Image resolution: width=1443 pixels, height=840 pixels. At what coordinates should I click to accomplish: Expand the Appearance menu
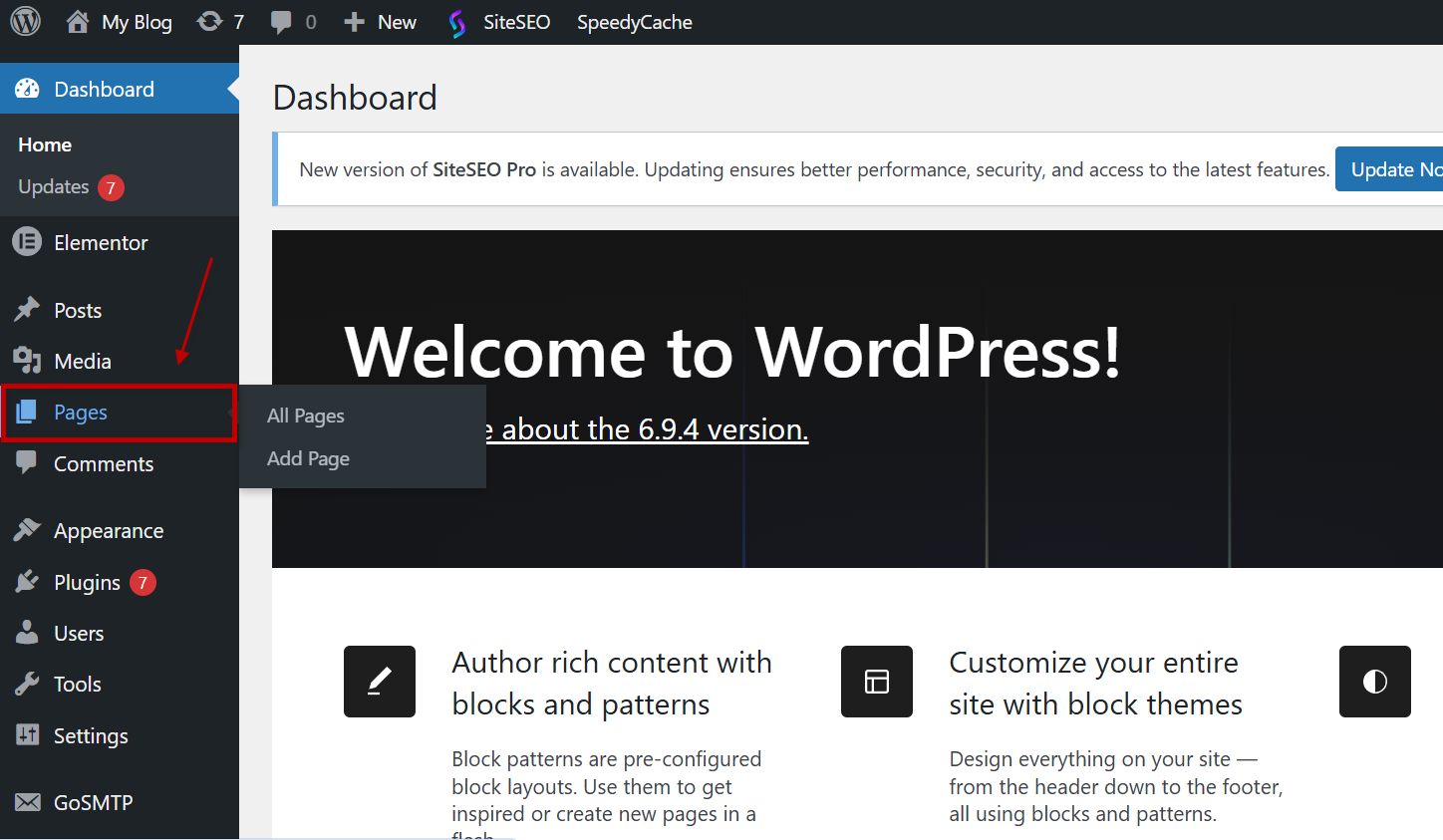pyautogui.click(x=109, y=531)
